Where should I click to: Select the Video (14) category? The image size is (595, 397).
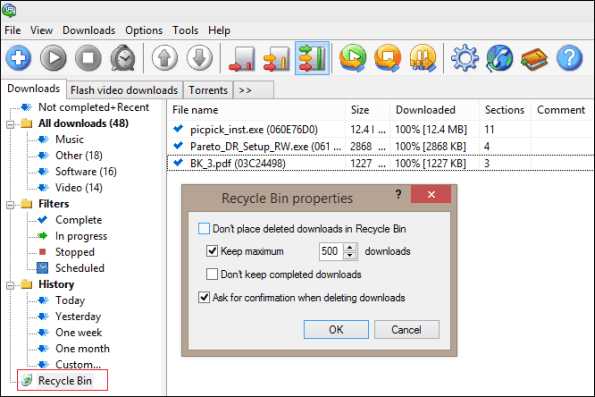pyautogui.click(x=79, y=187)
